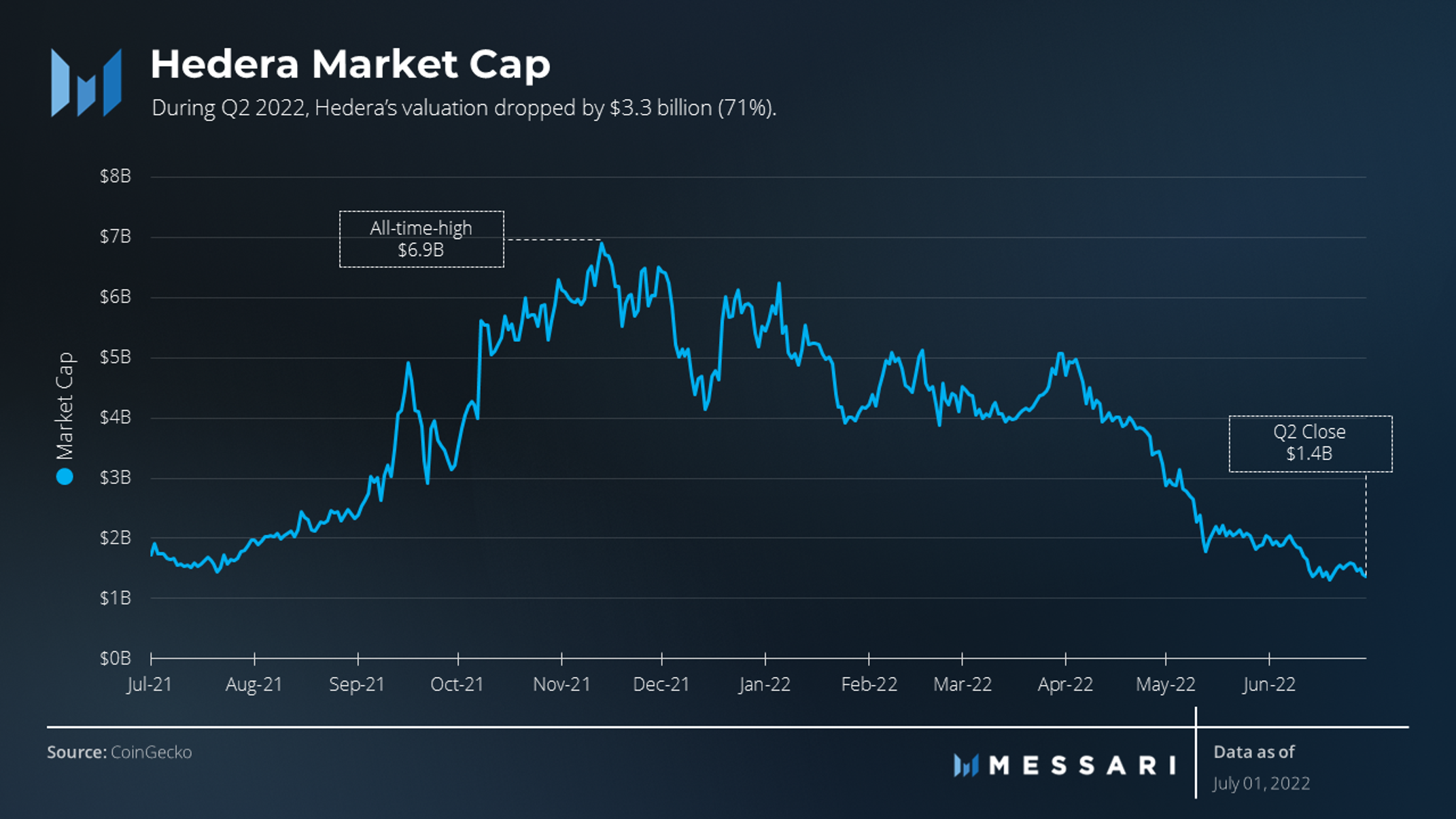1456x819 pixels.
Task: Select the subtitle about Q2 2022 valuation drop
Action: [464, 108]
